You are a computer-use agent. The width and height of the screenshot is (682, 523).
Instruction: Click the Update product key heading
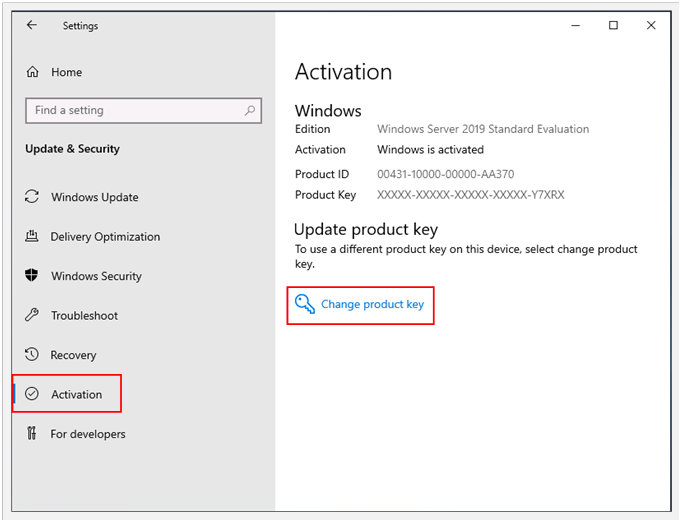366,229
